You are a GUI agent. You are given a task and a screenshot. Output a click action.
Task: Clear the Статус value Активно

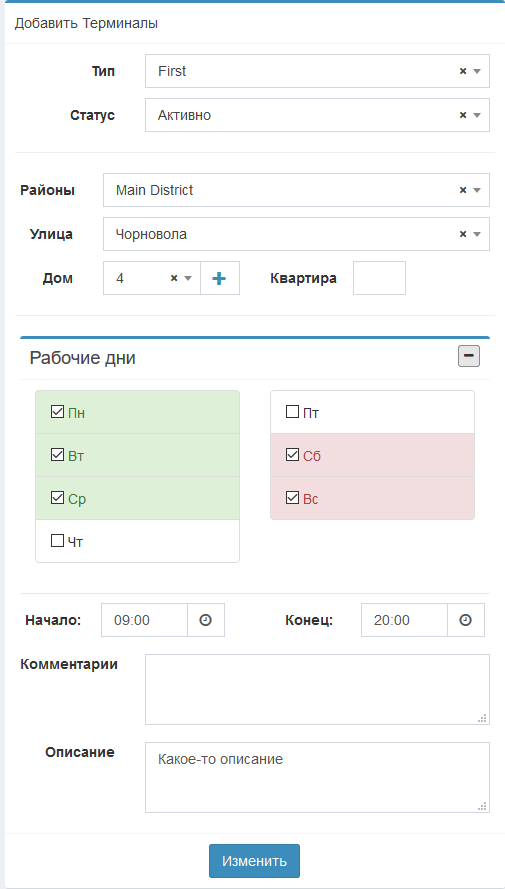coord(462,115)
